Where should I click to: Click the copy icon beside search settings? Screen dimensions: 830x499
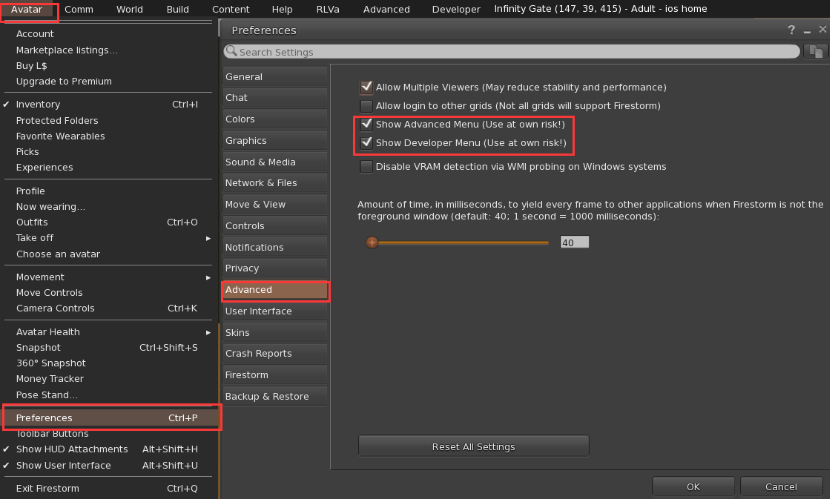point(816,51)
